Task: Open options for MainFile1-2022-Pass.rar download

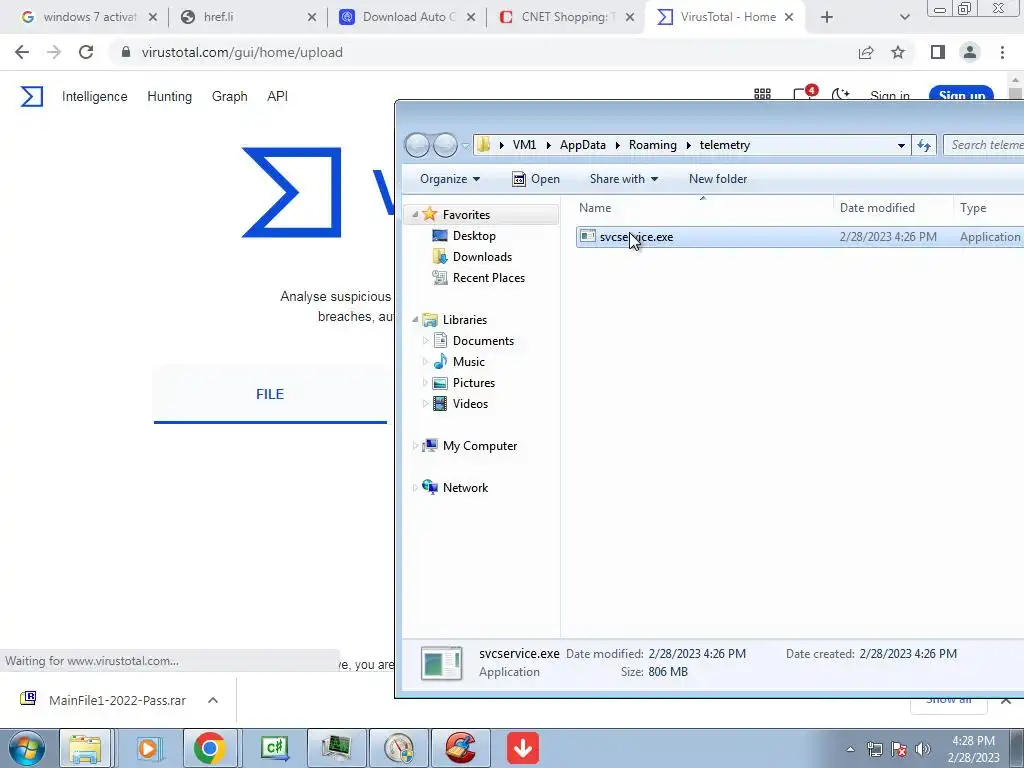Action: pos(213,700)
